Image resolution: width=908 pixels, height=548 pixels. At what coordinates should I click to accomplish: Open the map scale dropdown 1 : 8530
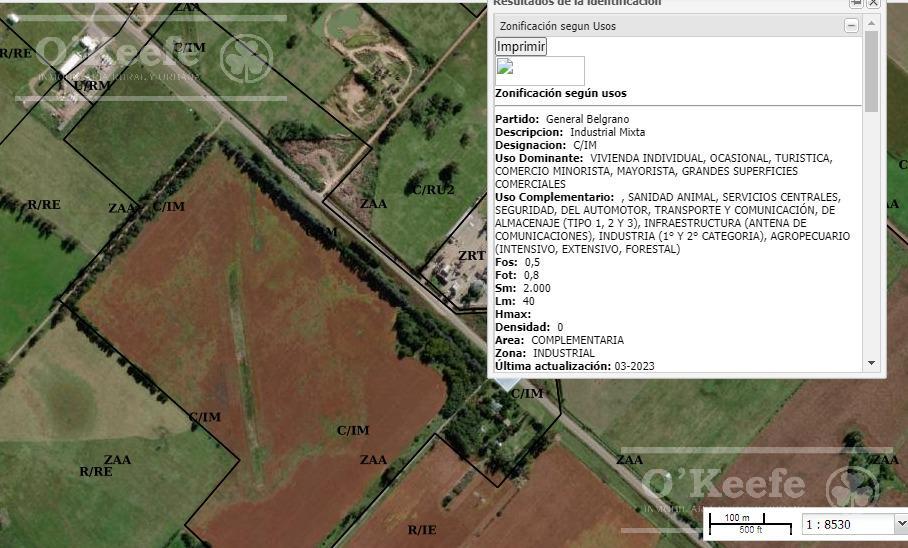[900, 524]
